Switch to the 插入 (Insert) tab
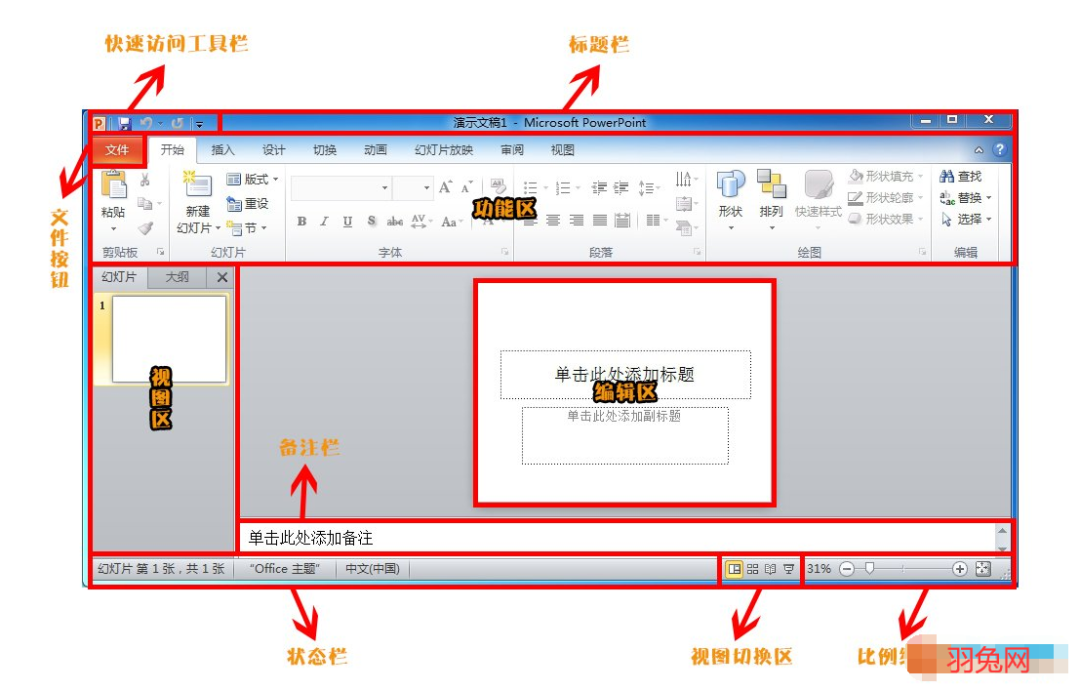 coord(222,150)
